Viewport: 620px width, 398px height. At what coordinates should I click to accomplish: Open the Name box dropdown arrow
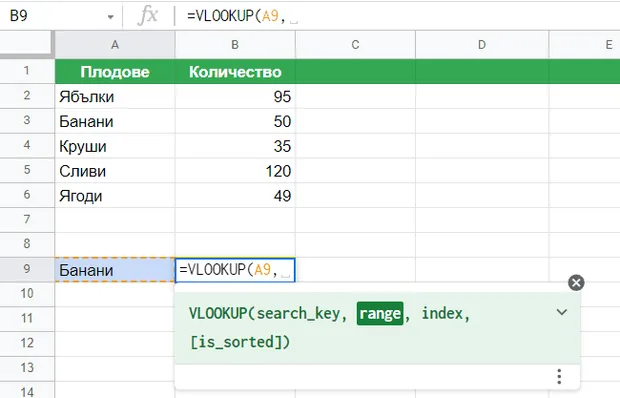tap(111, 17)
